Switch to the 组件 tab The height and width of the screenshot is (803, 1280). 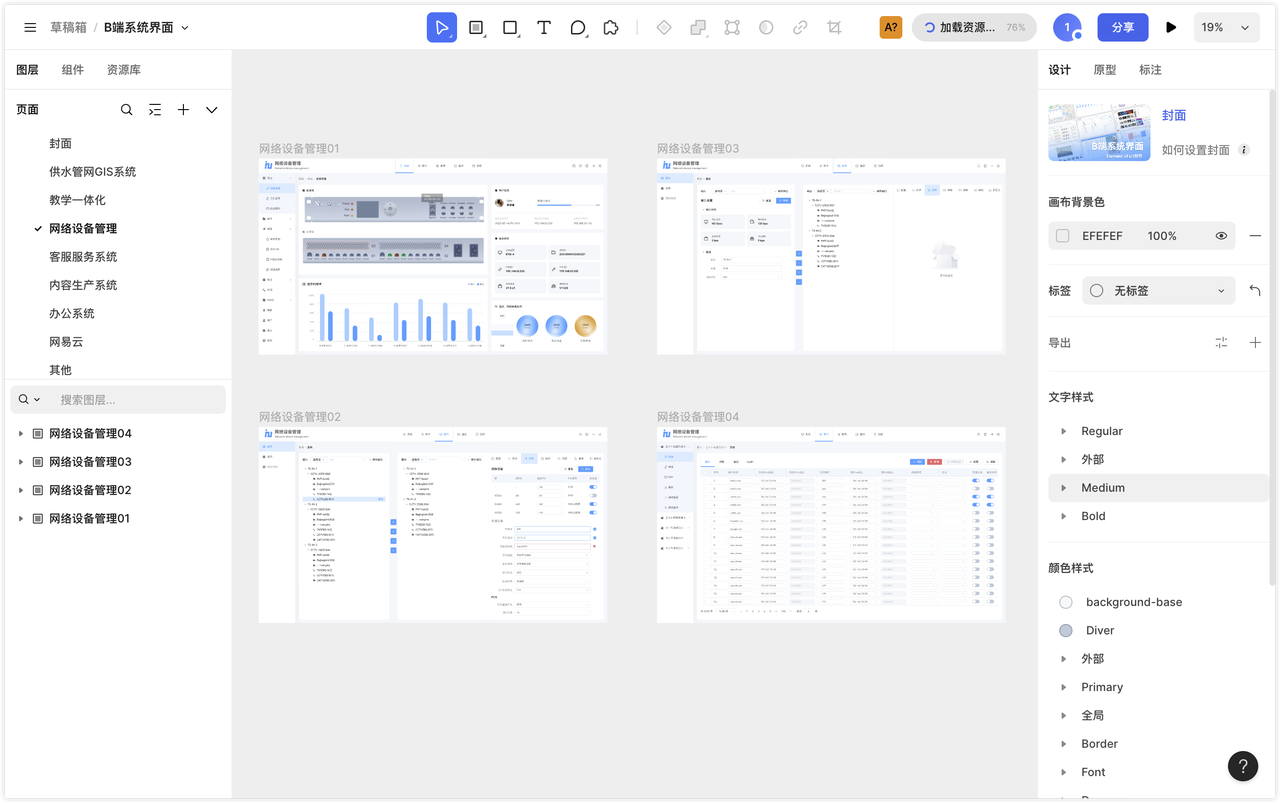tap(73, 70)
